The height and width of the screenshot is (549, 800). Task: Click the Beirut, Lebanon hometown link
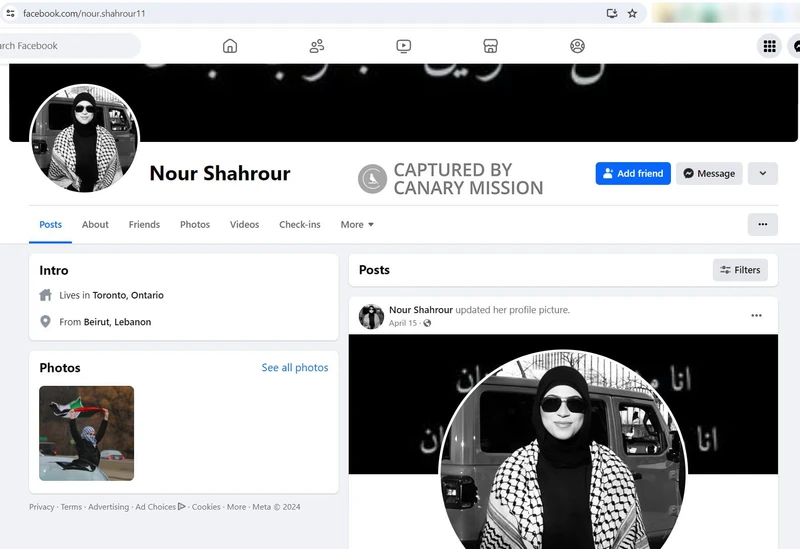coord(117,322)
